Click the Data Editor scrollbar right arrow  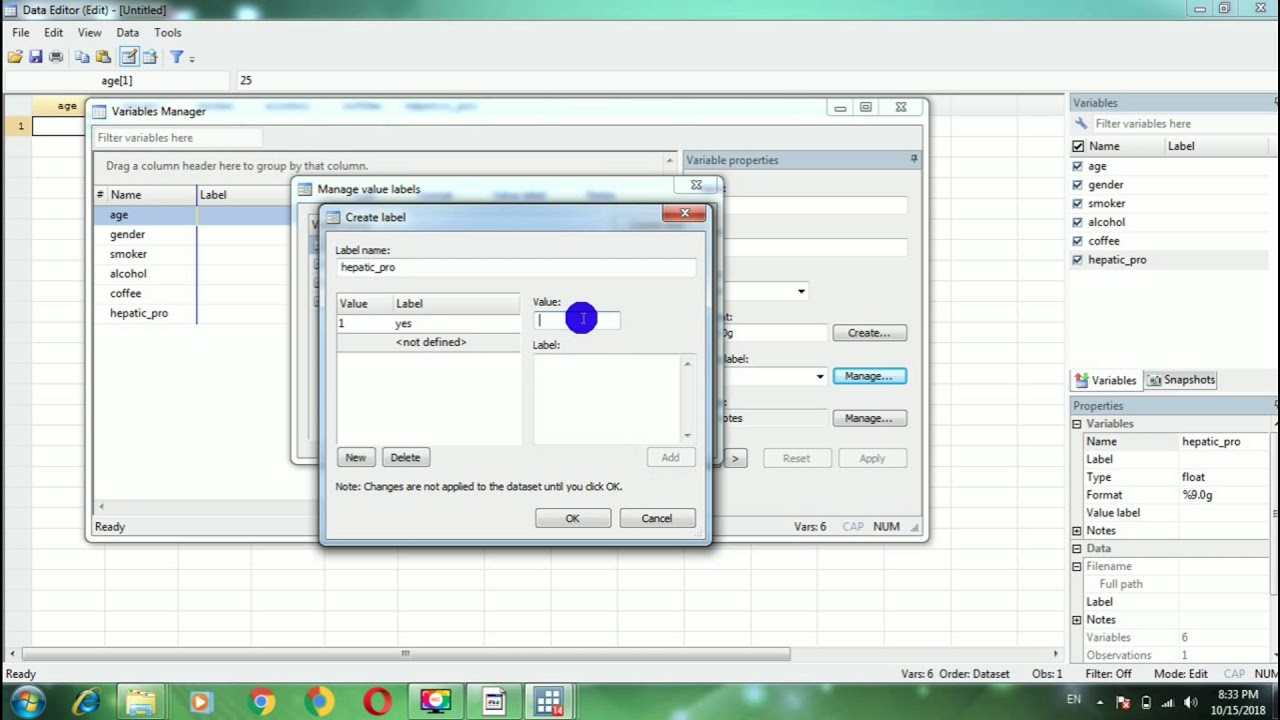[1055, 654]
